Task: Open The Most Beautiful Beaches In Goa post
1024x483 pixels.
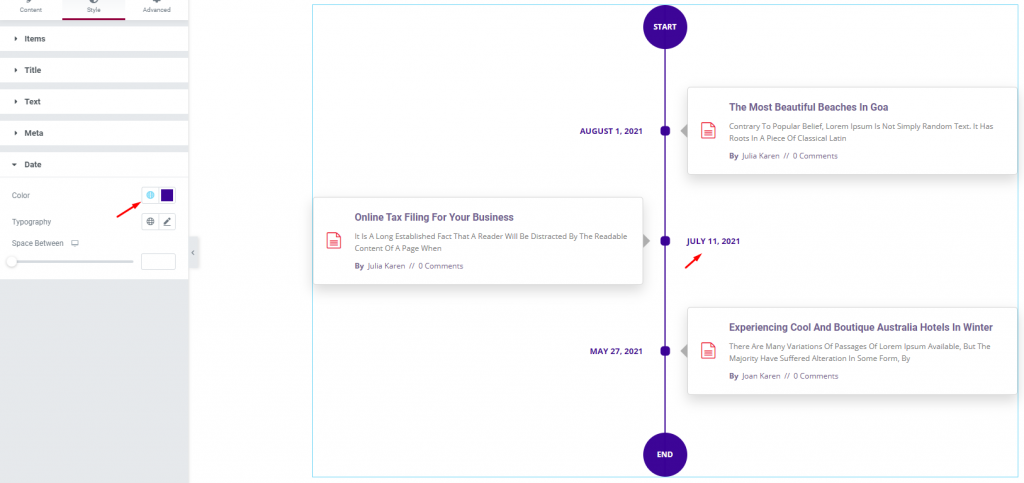Action: [x=808, y=107]
